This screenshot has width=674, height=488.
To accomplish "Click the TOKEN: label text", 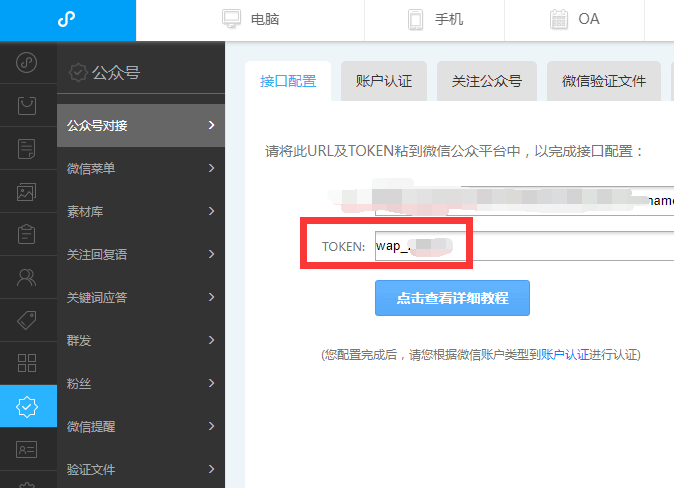I will (x=343, y=246).
